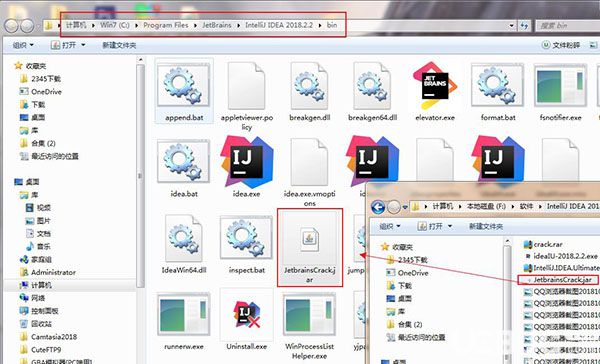Screen dimensions: 600x364
Task: Open the 组织 menu in bin window
Action: click(x=23, y=45)
